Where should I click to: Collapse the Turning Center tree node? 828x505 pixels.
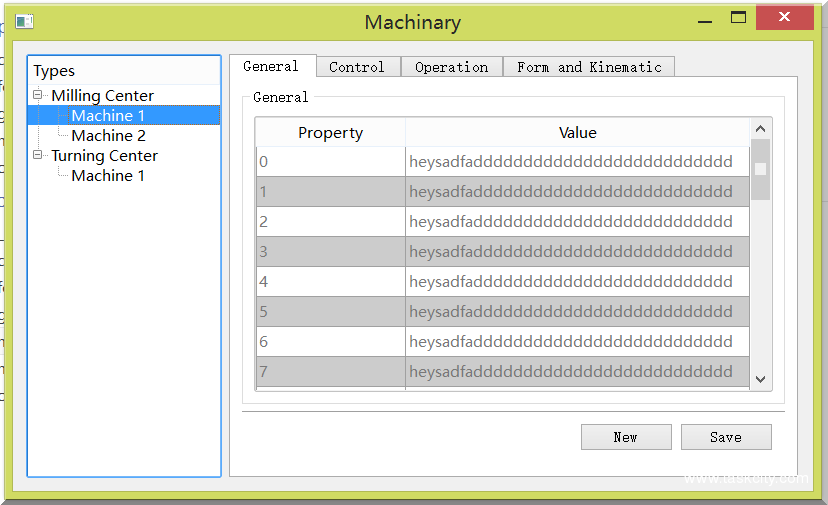coord(37,155)
